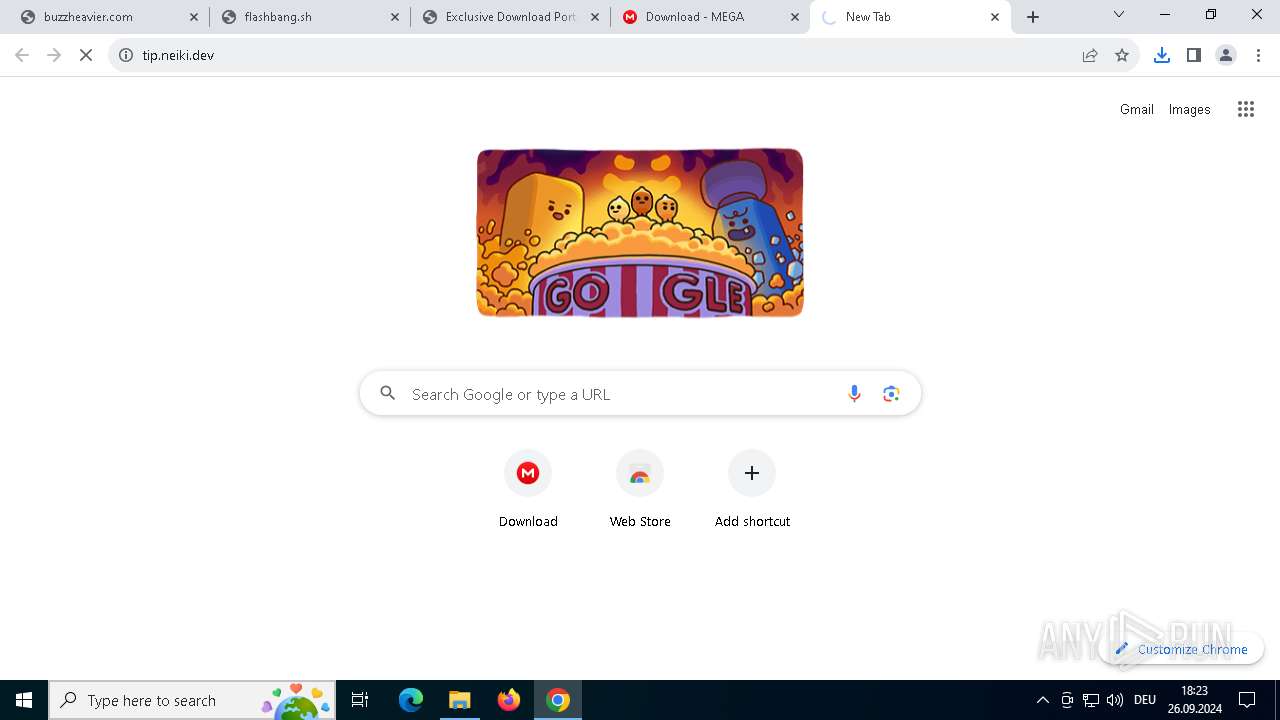Switch to the flashbang.sh tab
Screen dimensions: 1280x720
click(309, 17)
